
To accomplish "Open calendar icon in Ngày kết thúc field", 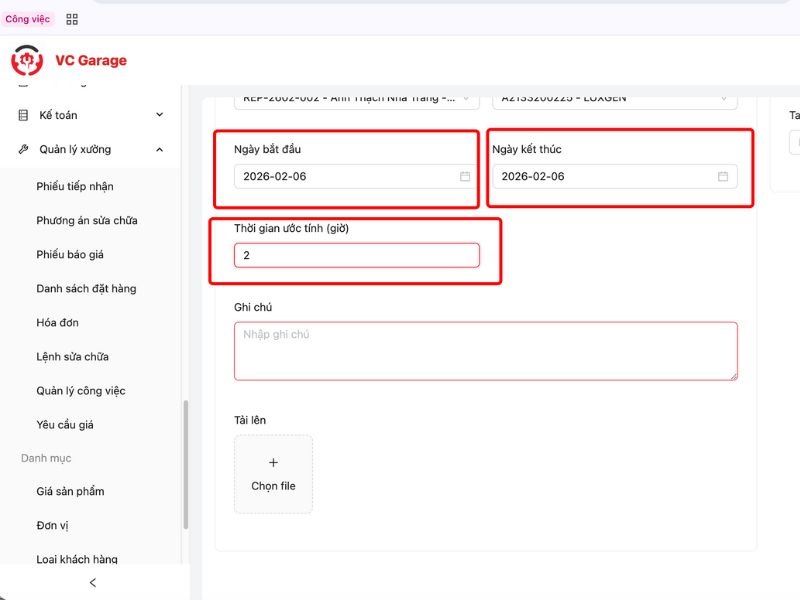I will [x=723, y=176].
